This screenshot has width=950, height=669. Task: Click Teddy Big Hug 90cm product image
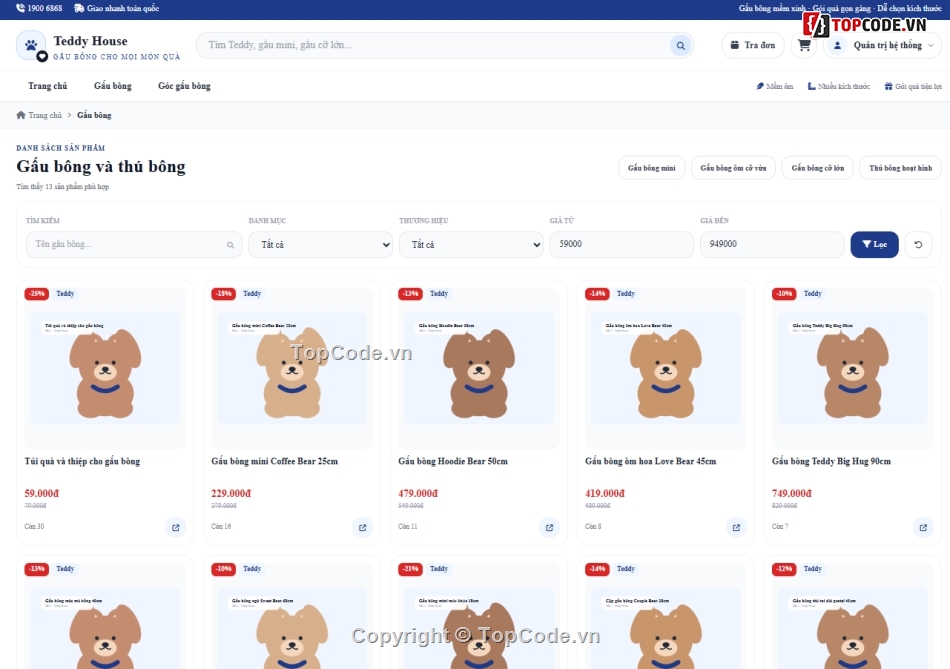click(852, 368)
